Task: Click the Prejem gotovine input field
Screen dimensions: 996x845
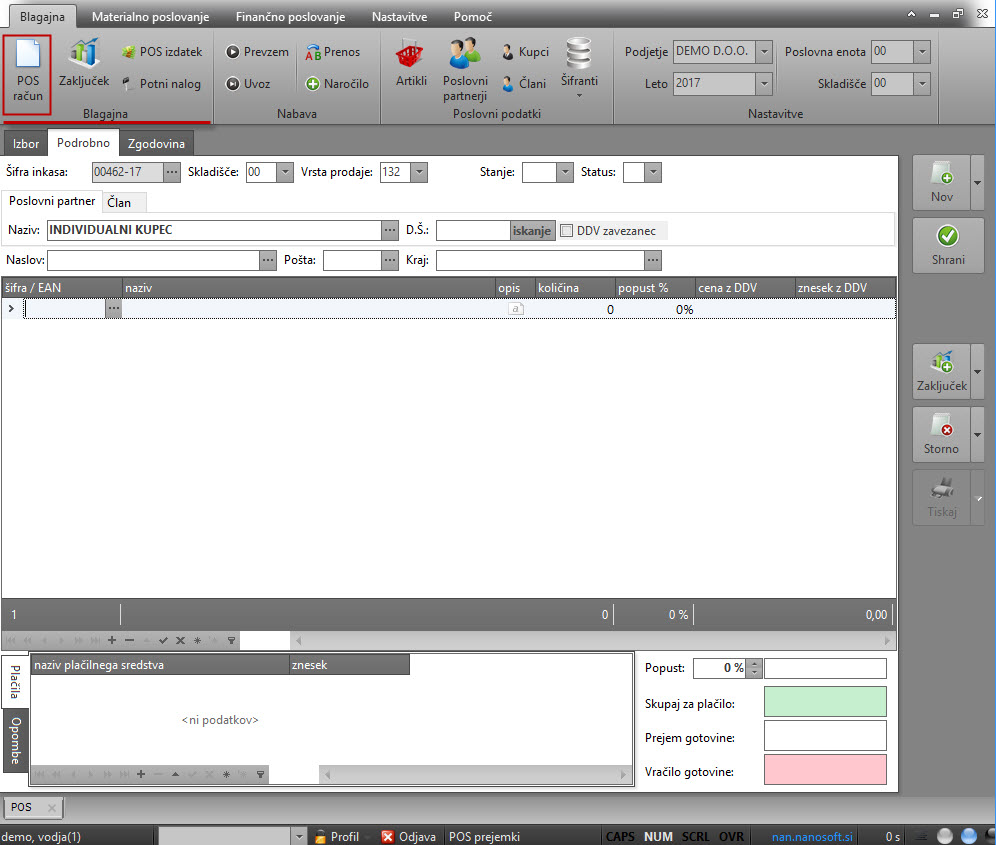Action: 824,735
